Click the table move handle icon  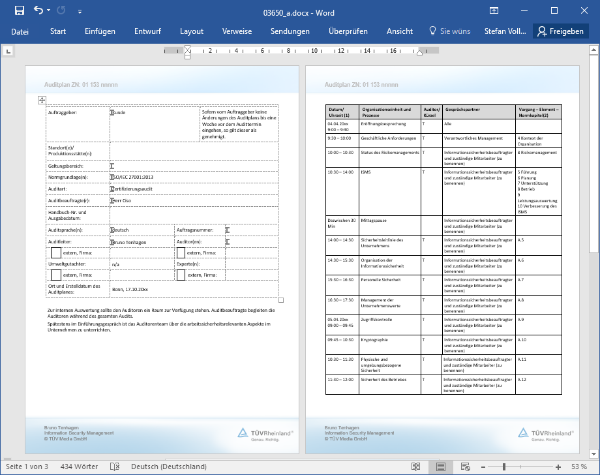point(41,100)
